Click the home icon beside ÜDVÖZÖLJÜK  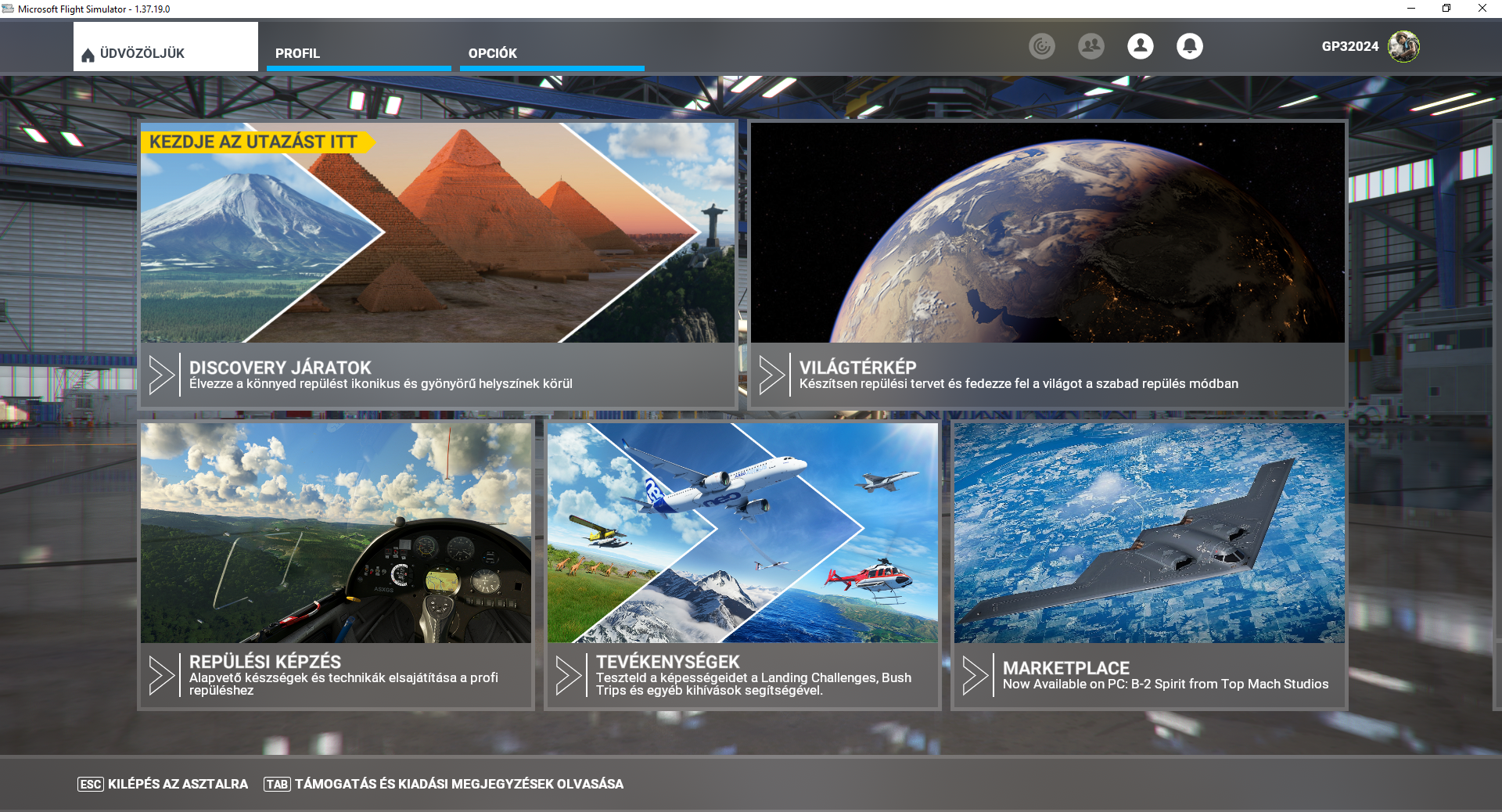pos(88,55)
